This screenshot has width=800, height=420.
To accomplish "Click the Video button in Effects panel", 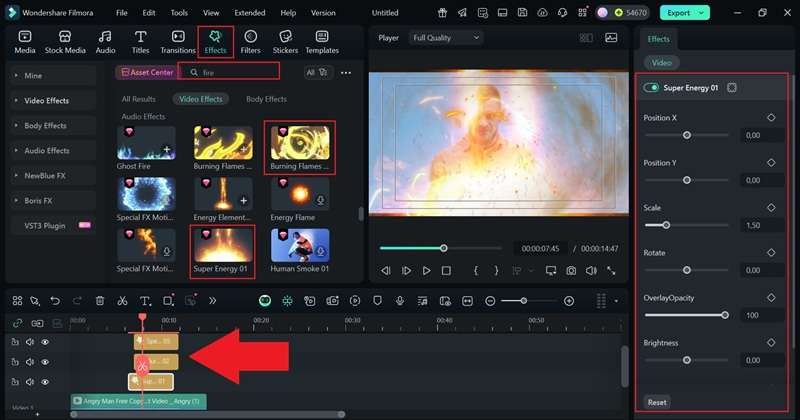I will click(661, 63).
